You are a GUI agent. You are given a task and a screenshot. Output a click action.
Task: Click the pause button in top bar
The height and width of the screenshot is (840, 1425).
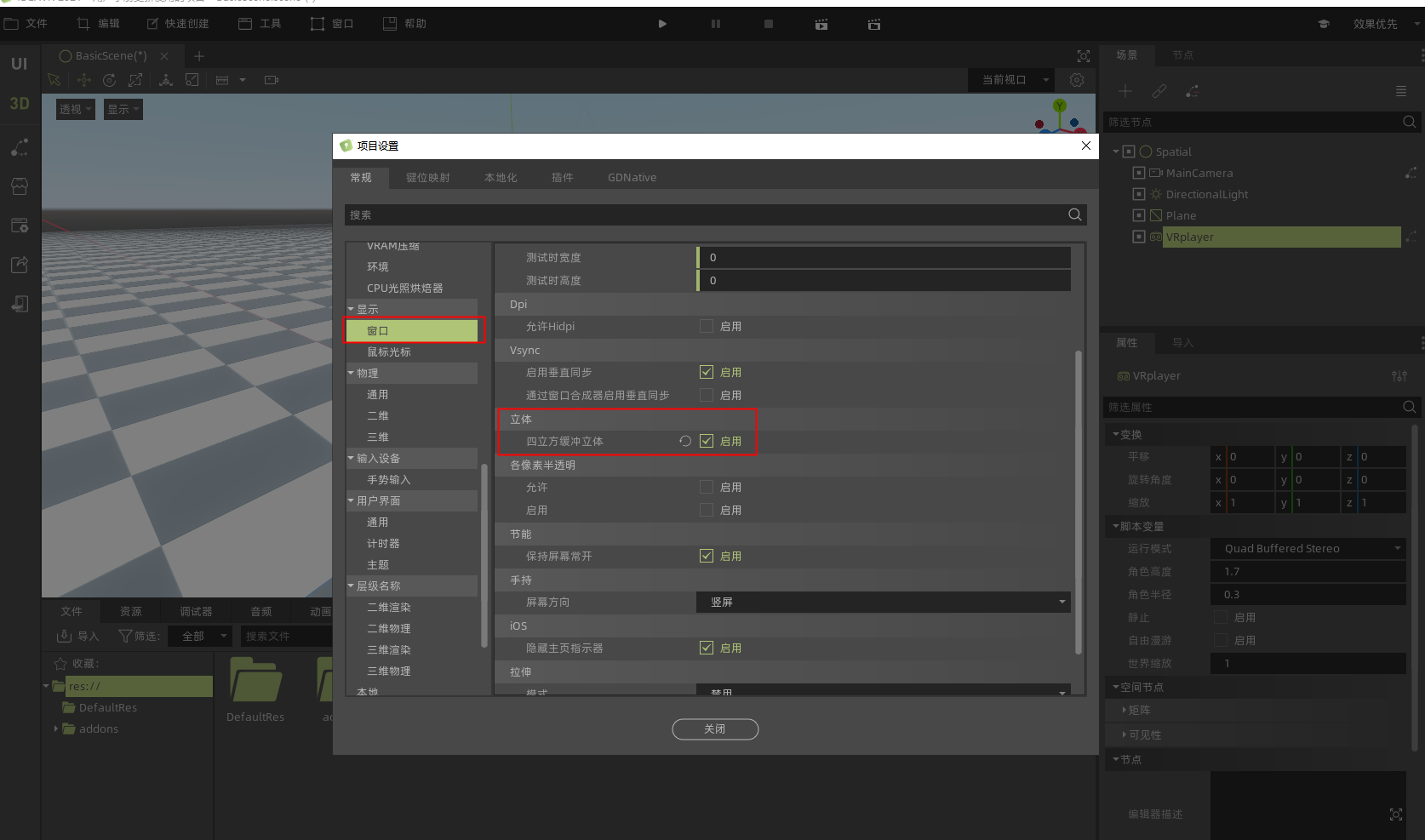[716, 24]
